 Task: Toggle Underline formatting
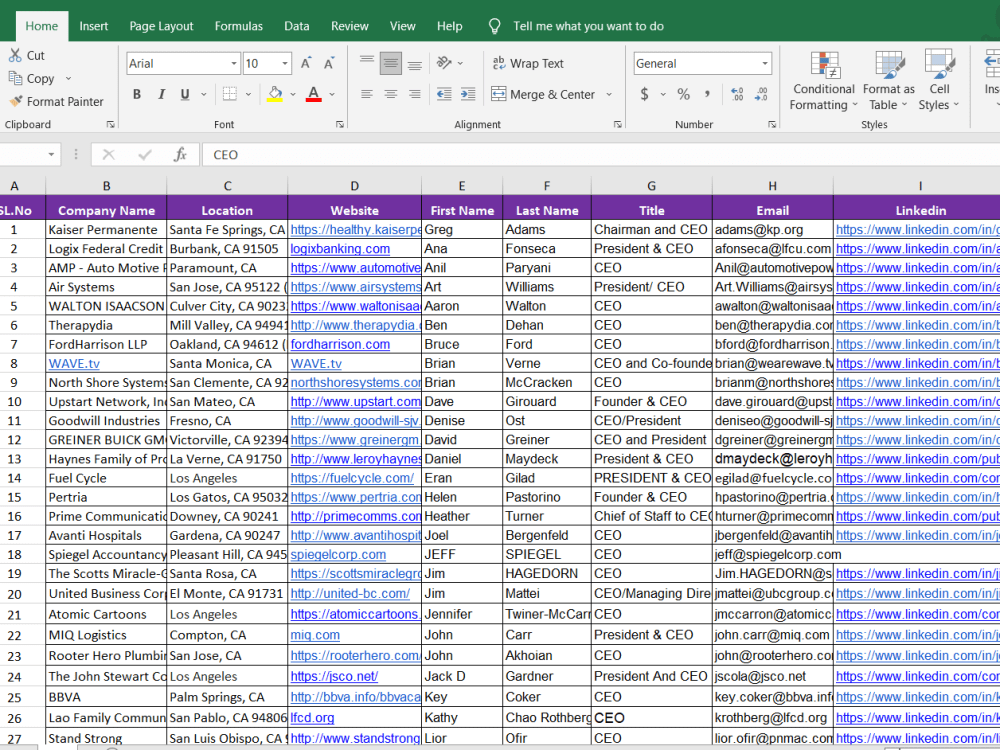pyautogui.click(x=185, y=94)
